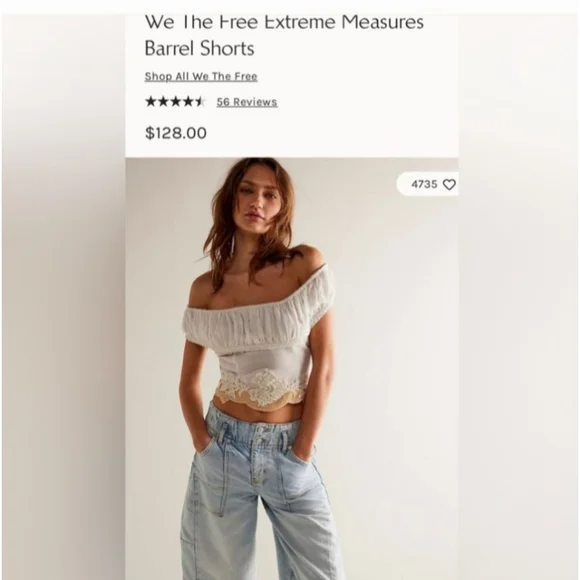Click the first star in the rating
Viewport: 580px width, 580px height.
pos(151,101)
